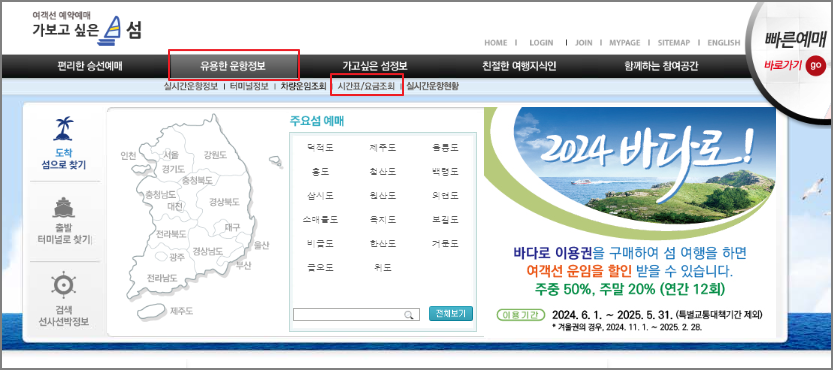Select 전라남도 on the map
This screenshot has width=833, height=370.
[162, 278]
